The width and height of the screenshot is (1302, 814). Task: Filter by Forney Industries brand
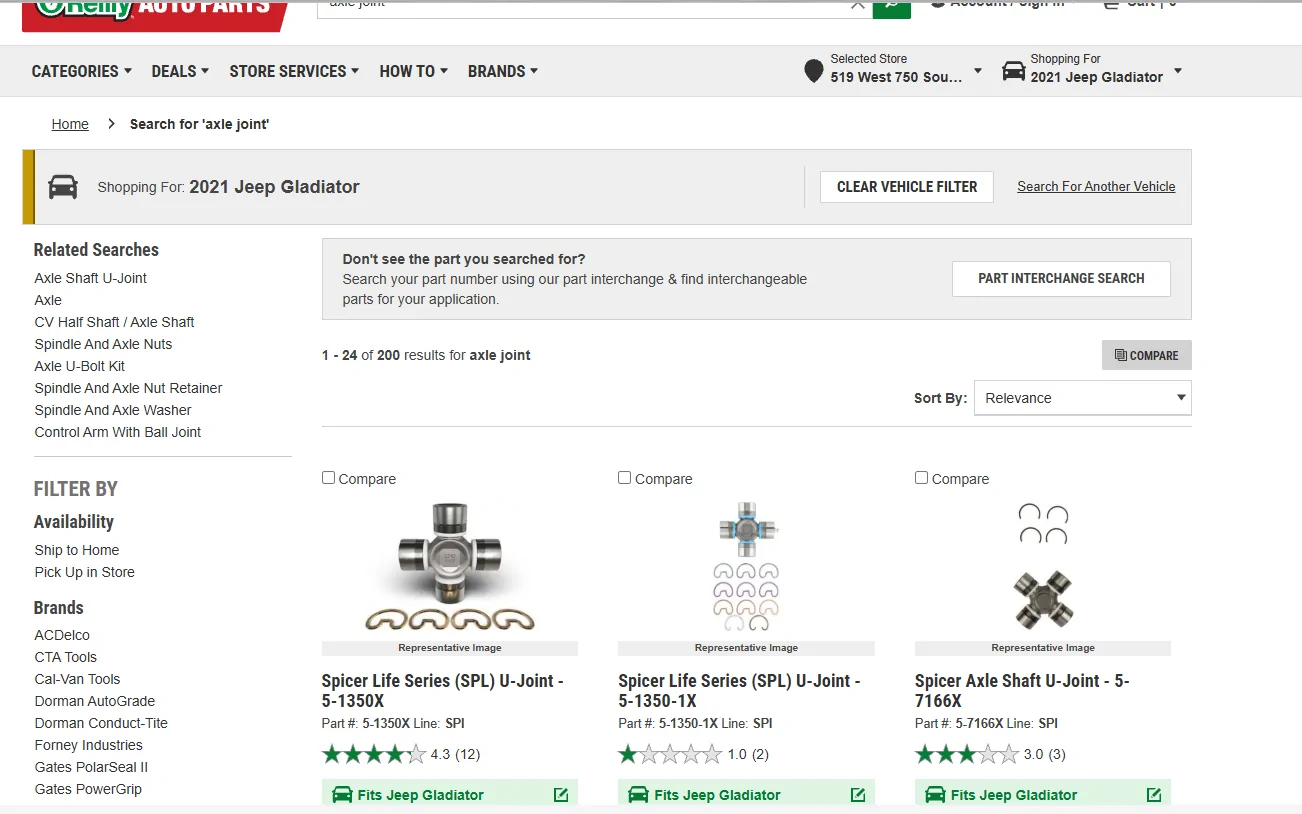[89, 745]
